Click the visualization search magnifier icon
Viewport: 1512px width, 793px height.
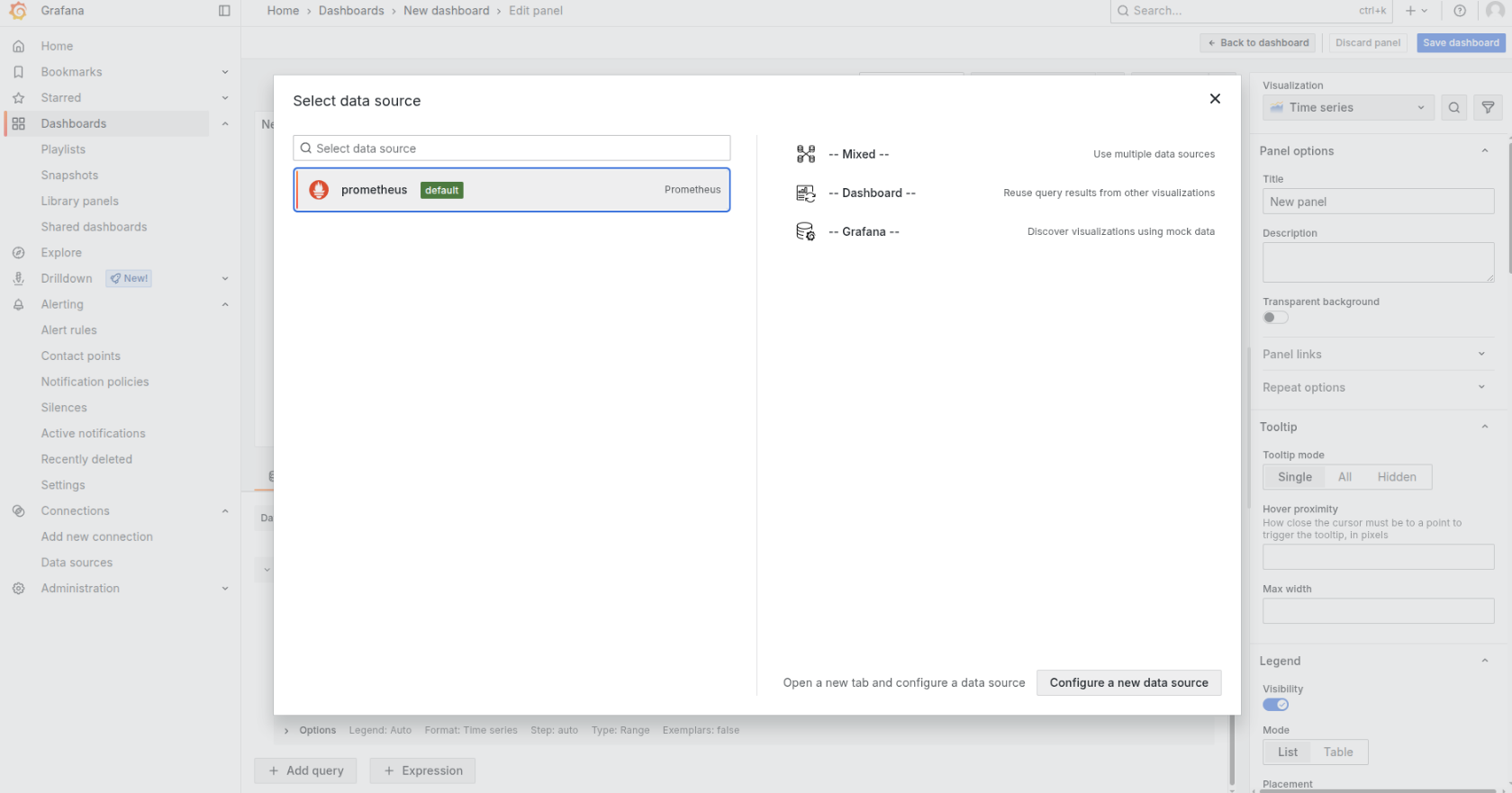pos(1453,107)
